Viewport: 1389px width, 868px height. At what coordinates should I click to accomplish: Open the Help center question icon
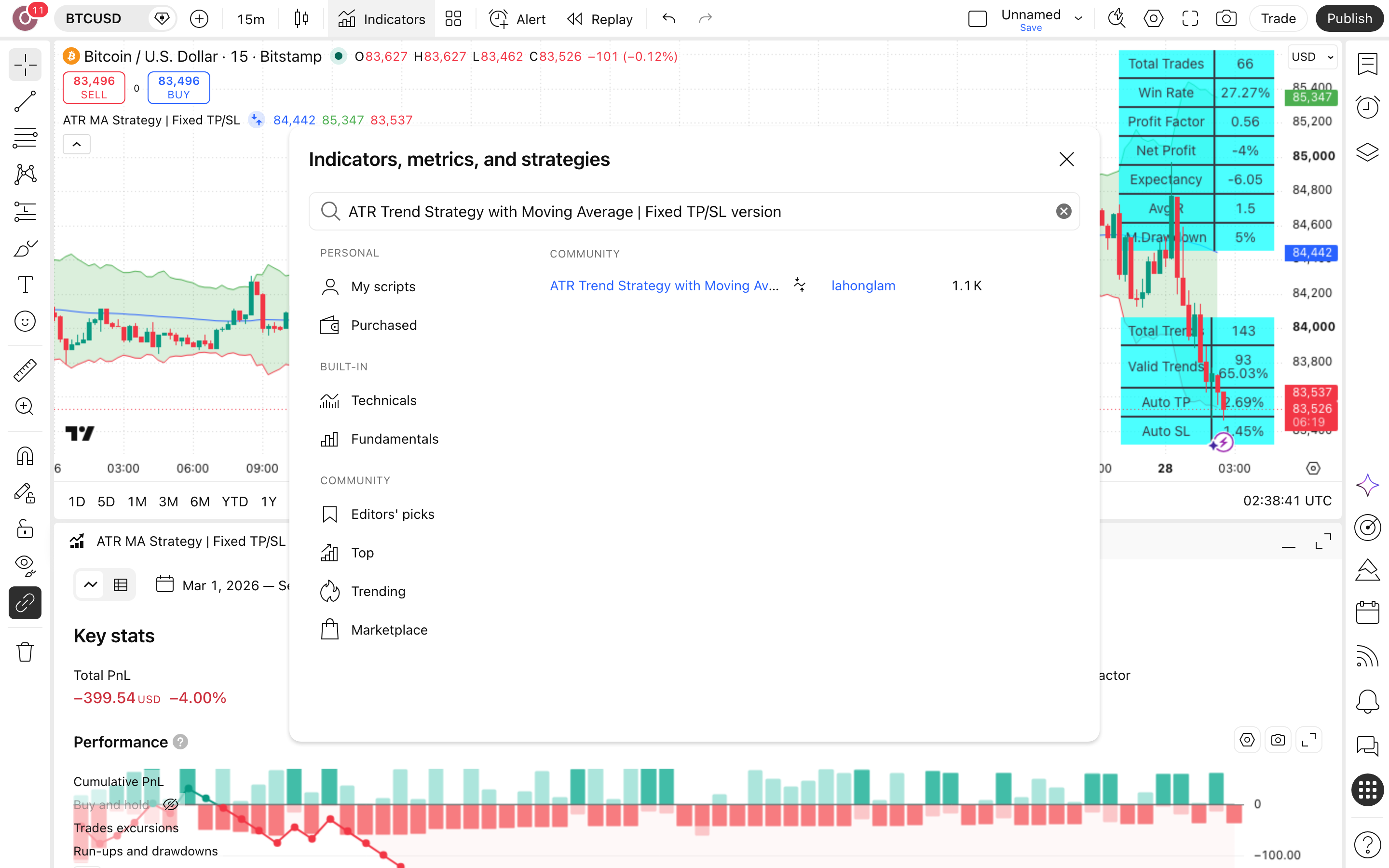tap(1367, 844)
